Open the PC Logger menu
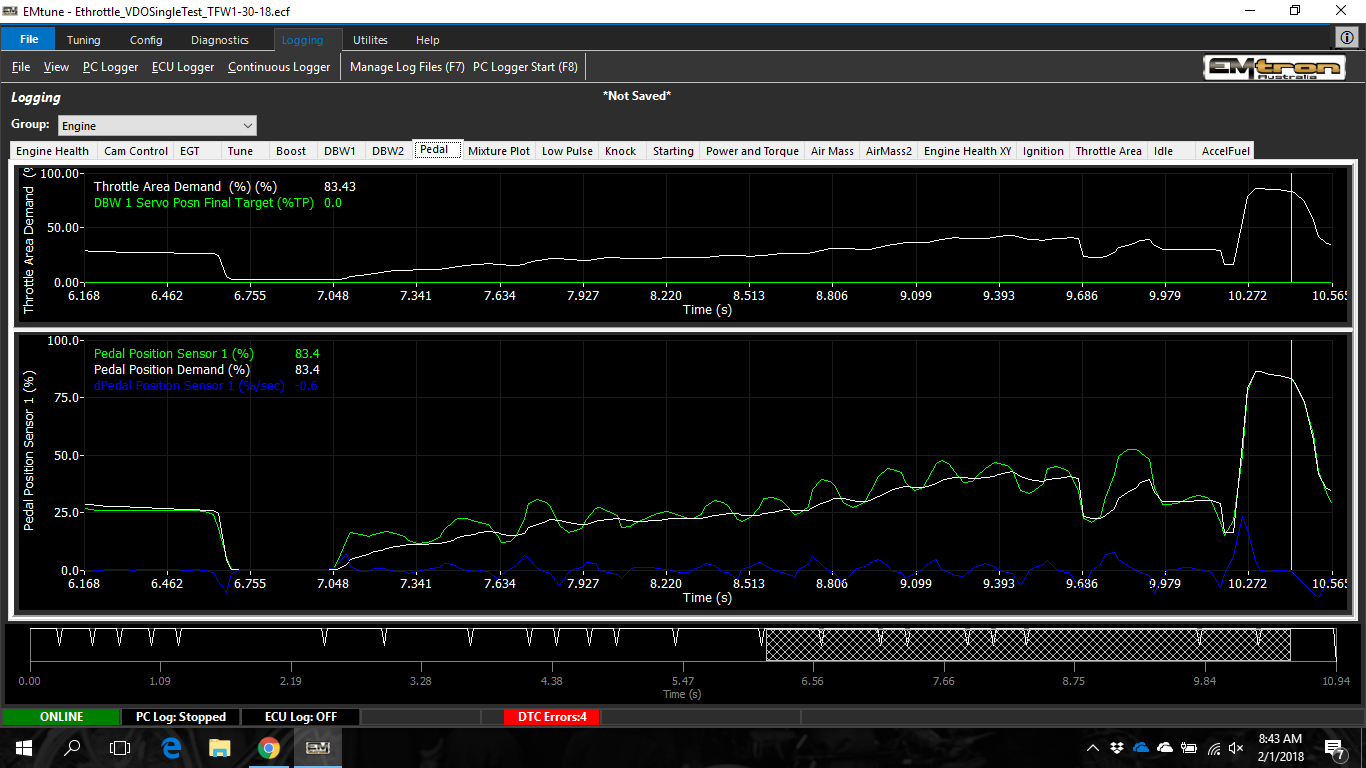Viewport: 1366px width, 768px height. pyautogui.click(x=110, y=67)
